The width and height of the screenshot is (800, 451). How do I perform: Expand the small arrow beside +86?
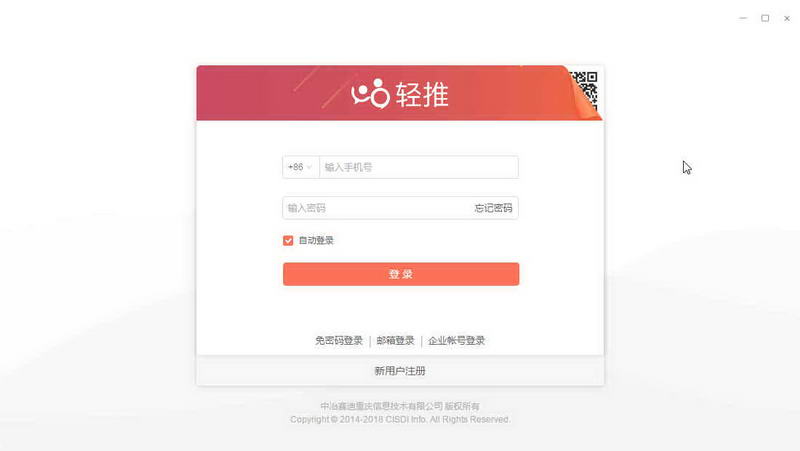[309, 167]
